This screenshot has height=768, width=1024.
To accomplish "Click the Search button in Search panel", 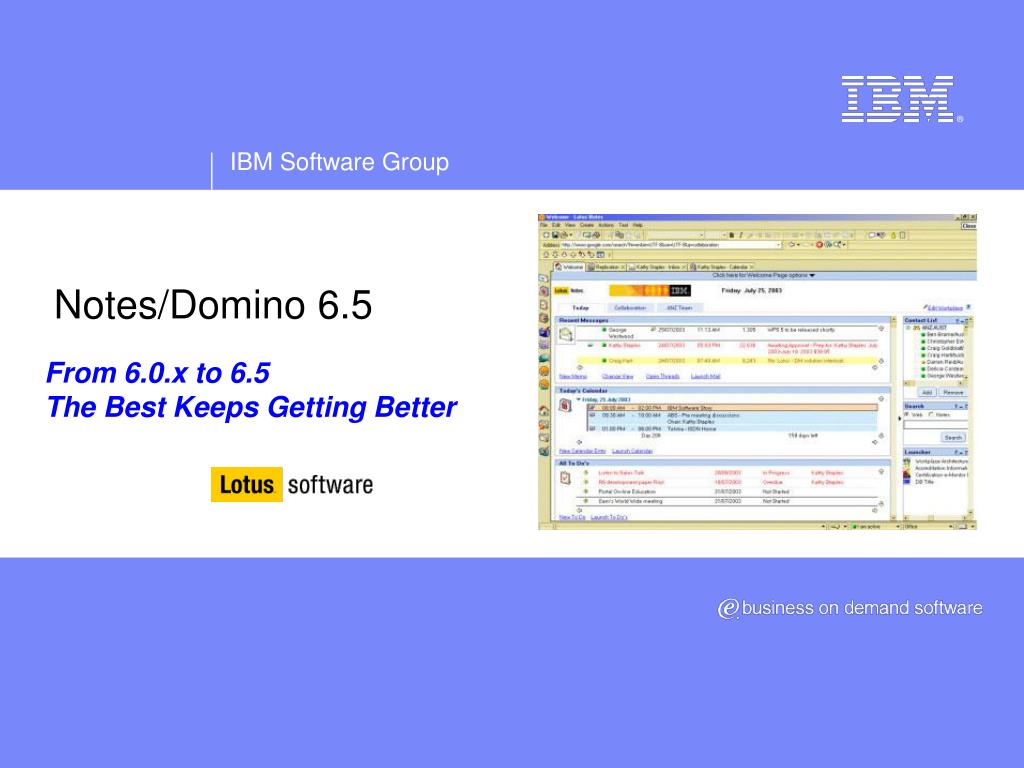I will tap(953, 438).
